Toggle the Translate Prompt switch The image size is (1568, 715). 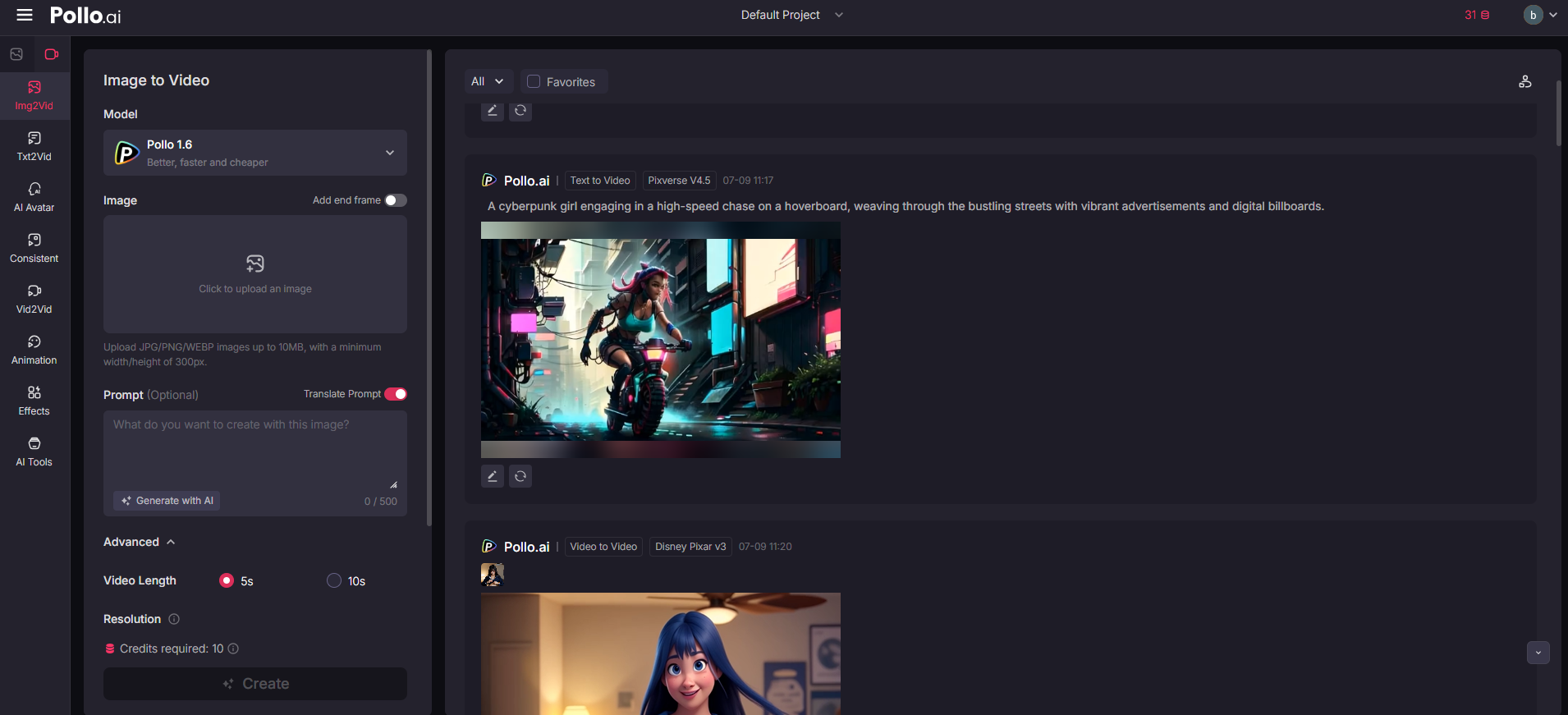396,394
